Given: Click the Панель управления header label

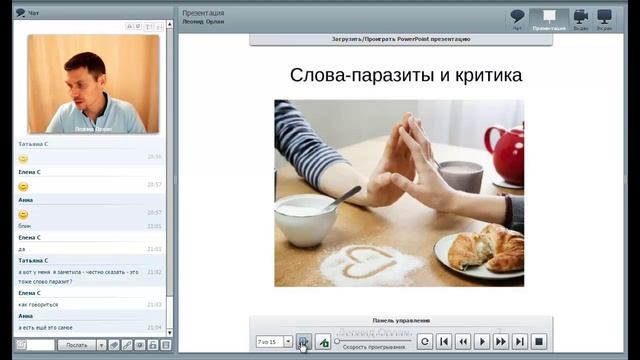Looking at the screenshot, I should 401,321.
